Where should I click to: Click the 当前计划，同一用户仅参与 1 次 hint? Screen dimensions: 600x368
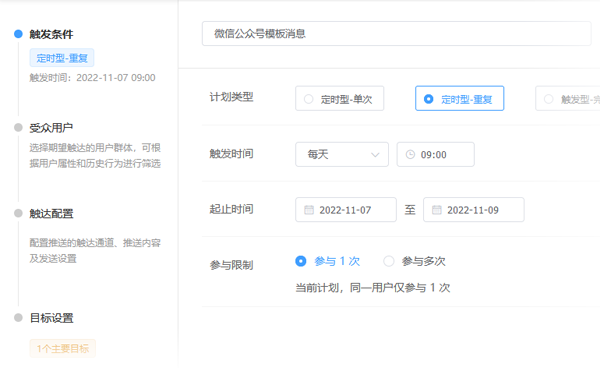click(x=373, y=288)
